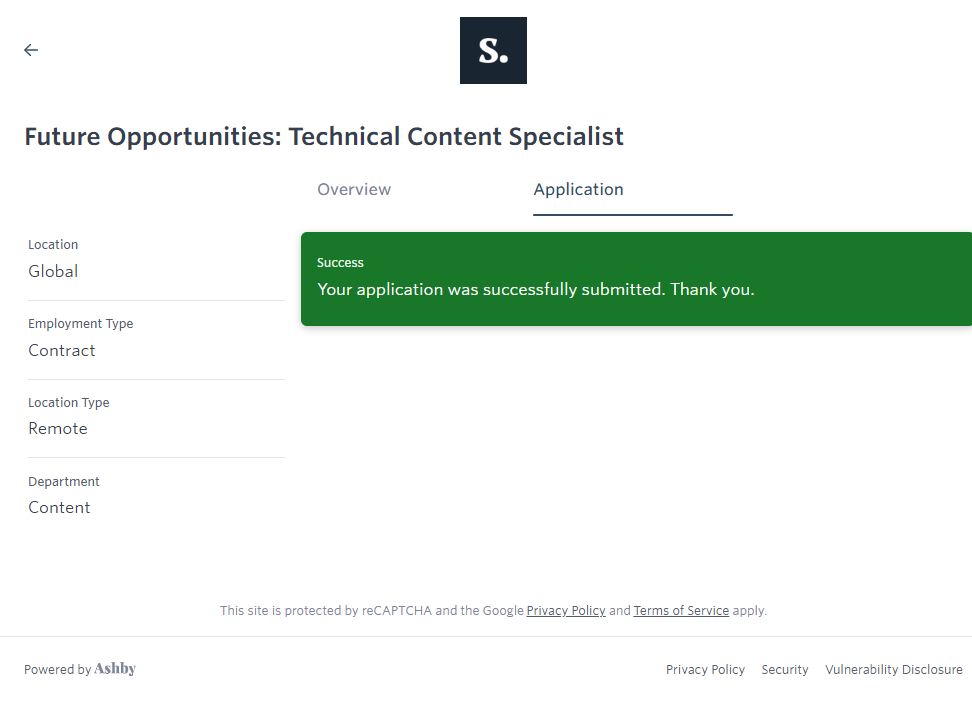The height and width of the screenshot is (703, 972).
Task: Select the Application tab
Action: 578,189
